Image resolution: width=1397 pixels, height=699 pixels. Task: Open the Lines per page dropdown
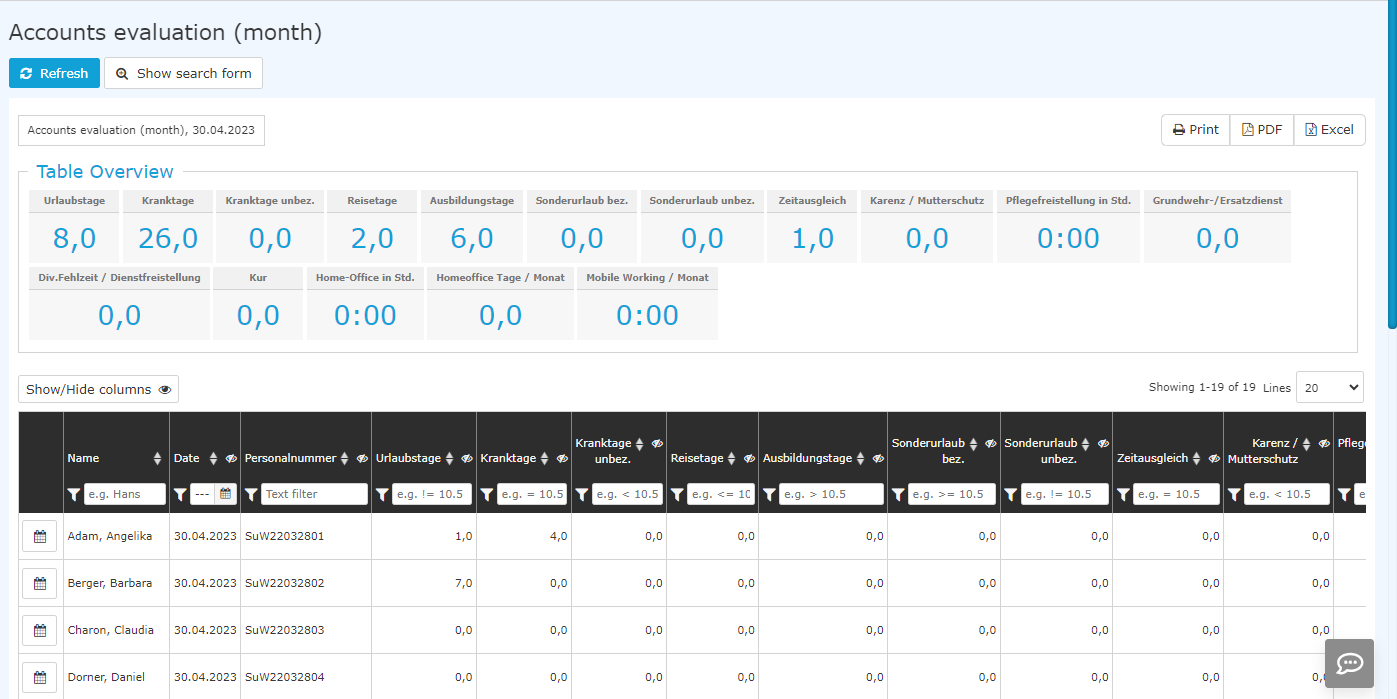point(1330,387)
